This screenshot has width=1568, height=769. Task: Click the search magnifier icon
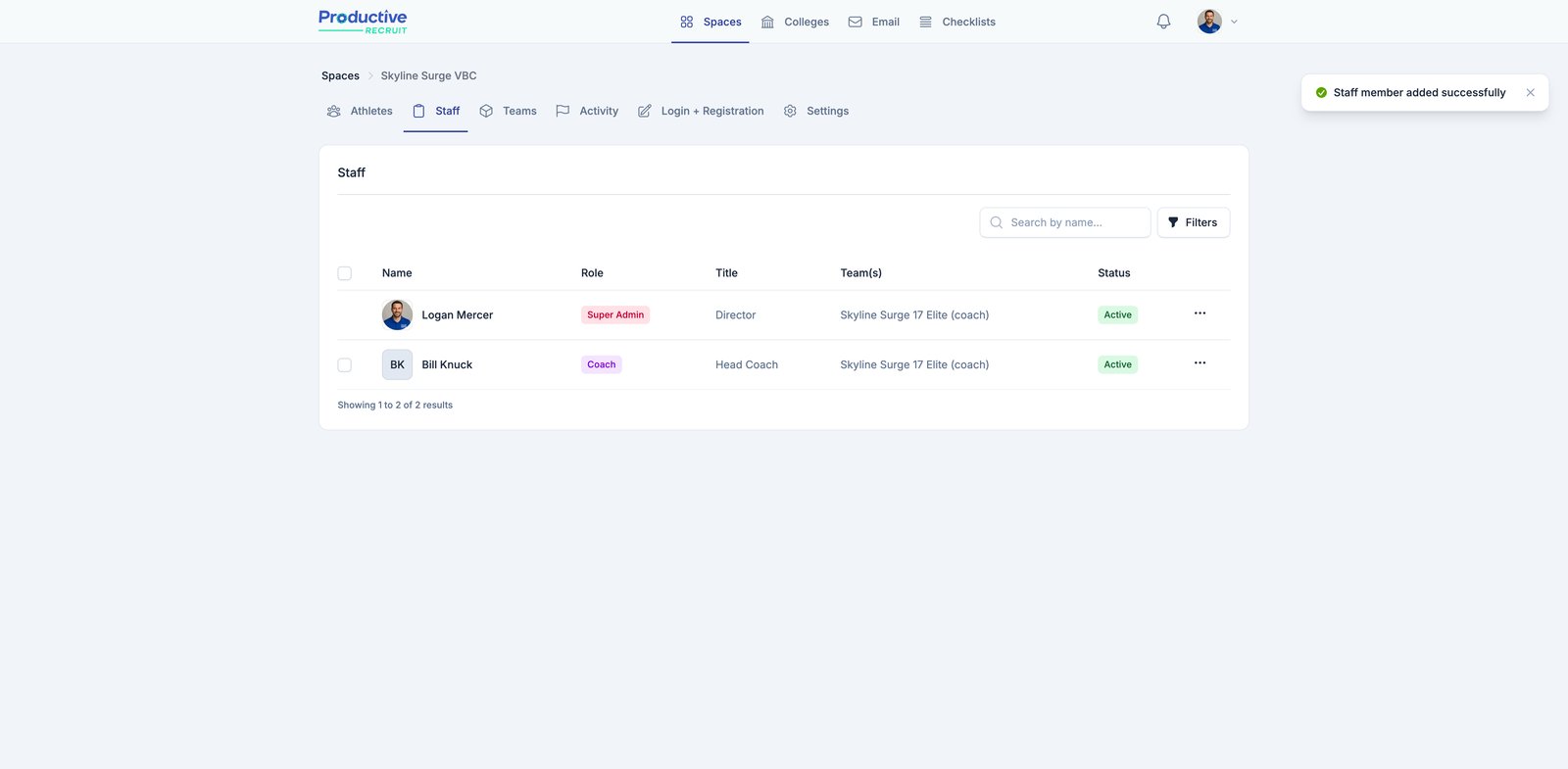pos(997,222)
